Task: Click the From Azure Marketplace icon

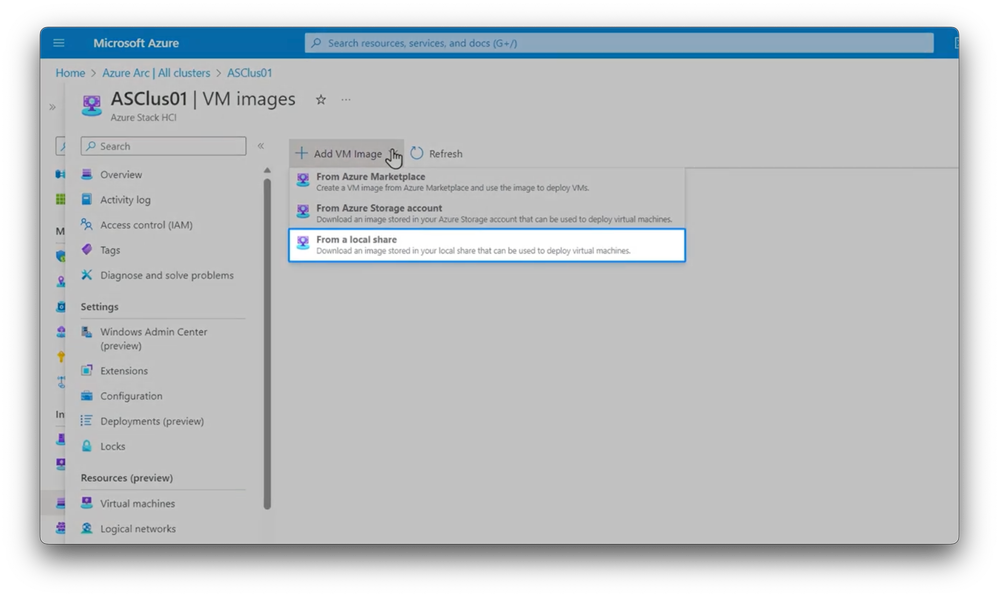Action: [x=303, y=180]
